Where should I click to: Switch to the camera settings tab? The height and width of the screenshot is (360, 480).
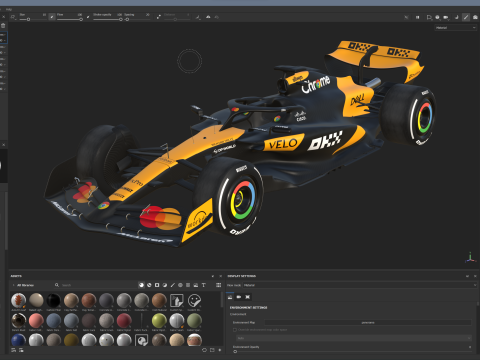[x=239, y=297]
